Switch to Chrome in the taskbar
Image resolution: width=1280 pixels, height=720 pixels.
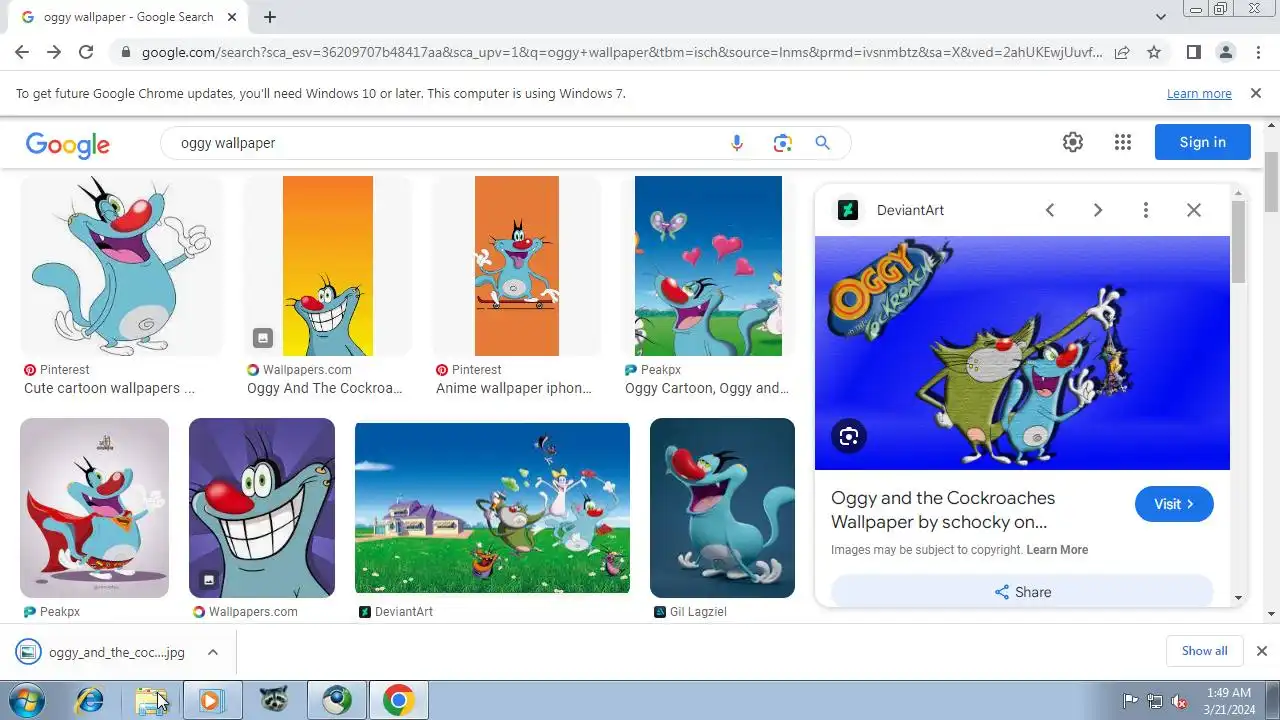click(398, 700)
